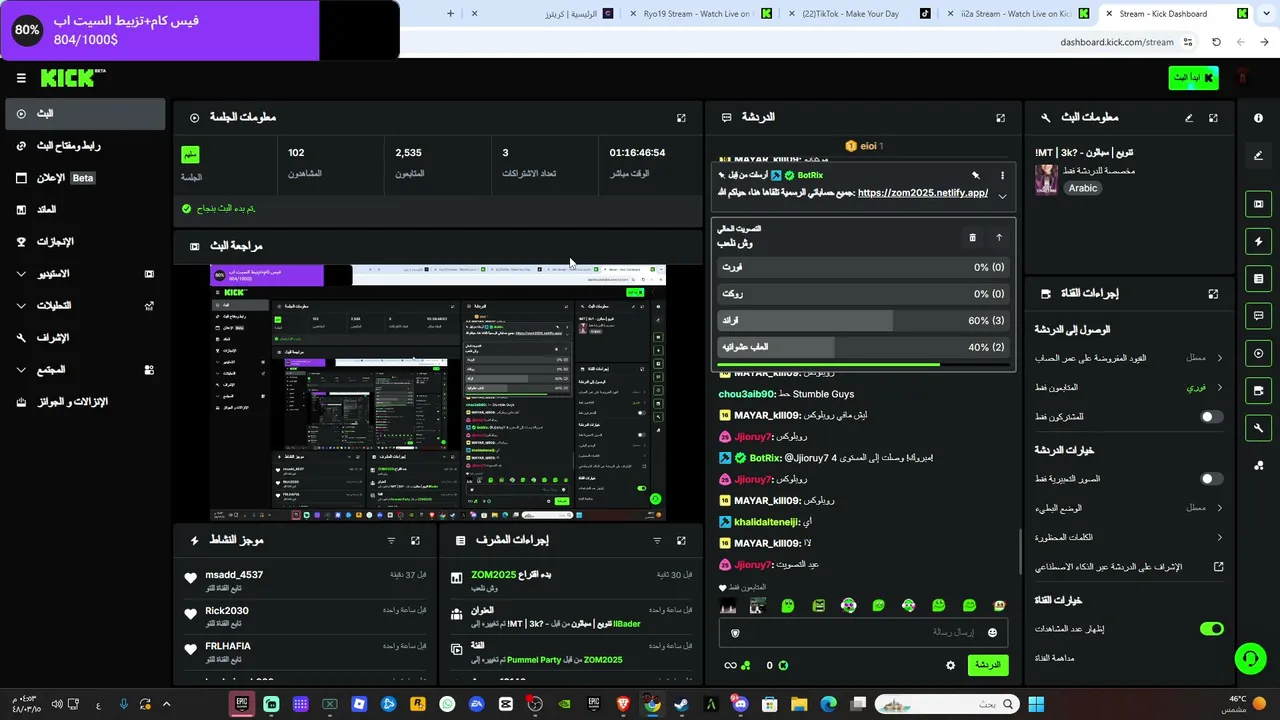Send message with the green الدردشة button
The height and width of the screenshot is (720, 1280).
point(988,666)
